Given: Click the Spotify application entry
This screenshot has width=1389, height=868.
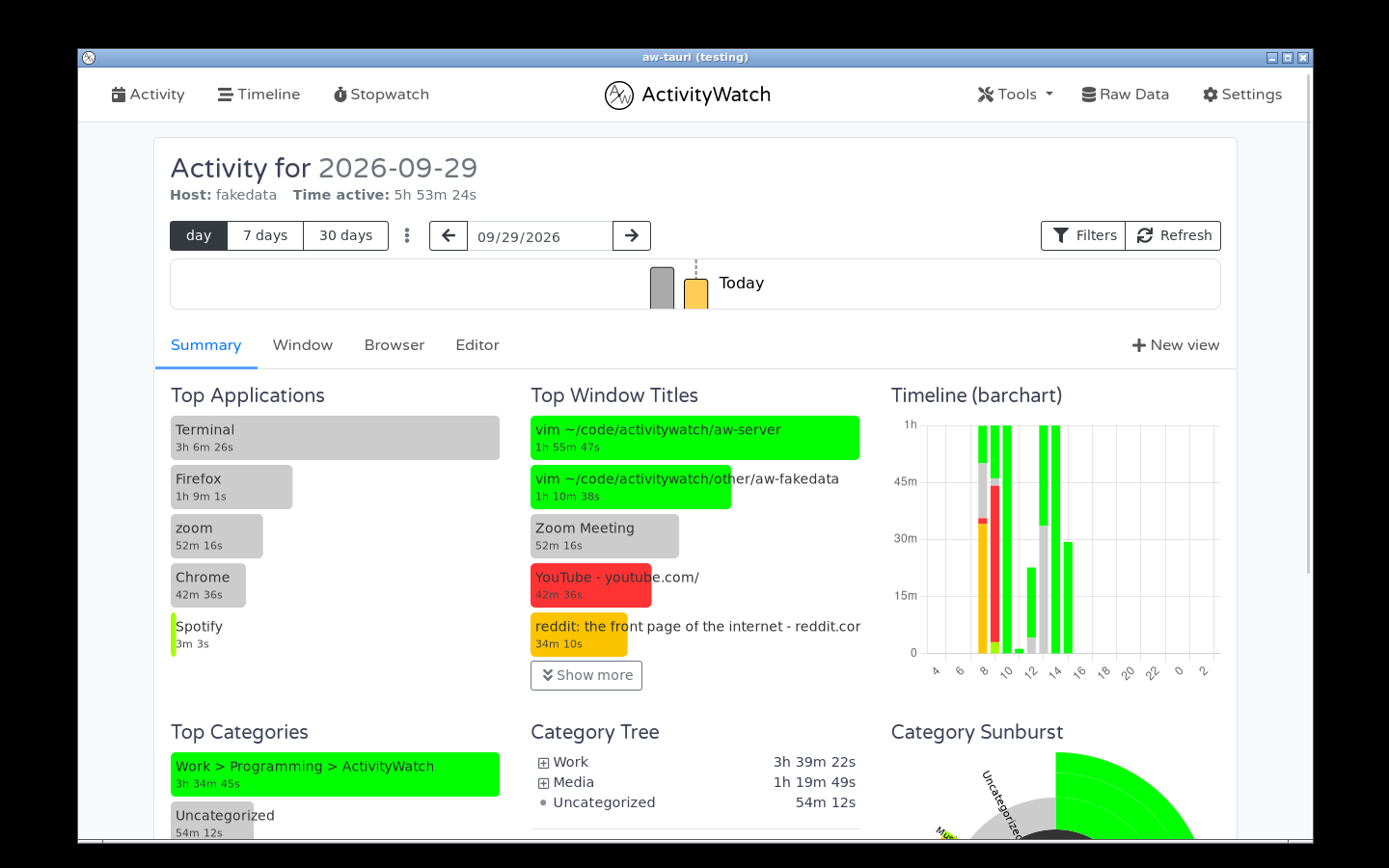Looking at the screenshot, I should [x=198, y=635].
